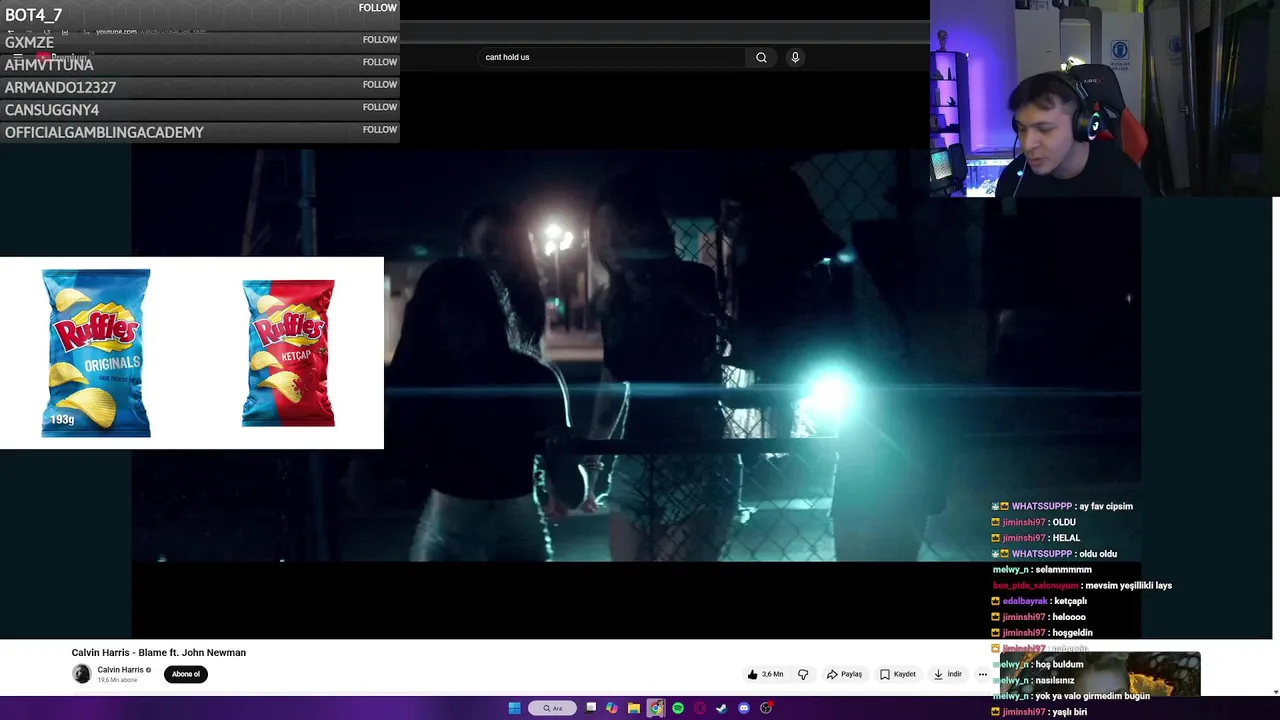The width and height of the screenshot is (1280, 720).
Task: Click the playing video frame
Action: [636, 355]
